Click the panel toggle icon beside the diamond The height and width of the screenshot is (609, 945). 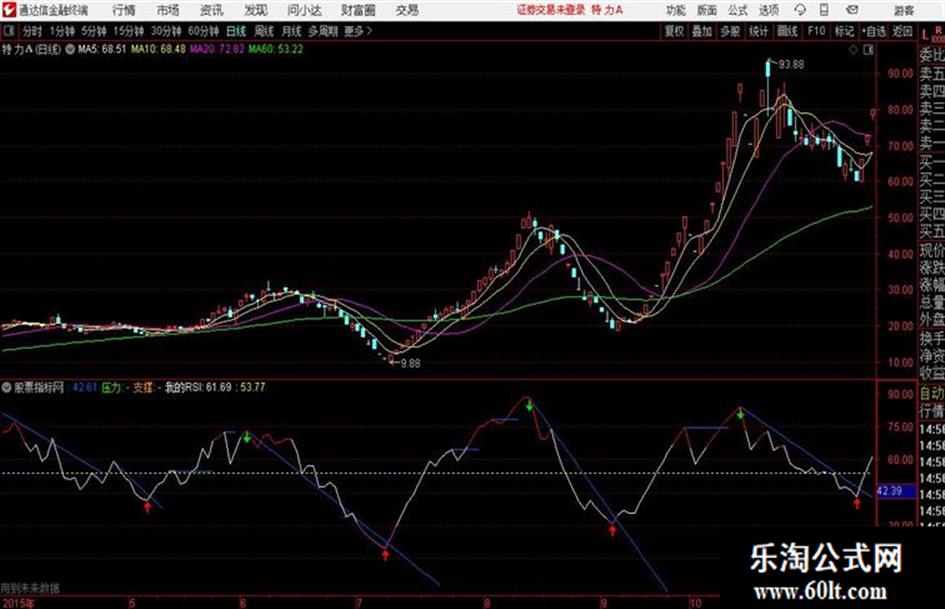pos(868,50)
